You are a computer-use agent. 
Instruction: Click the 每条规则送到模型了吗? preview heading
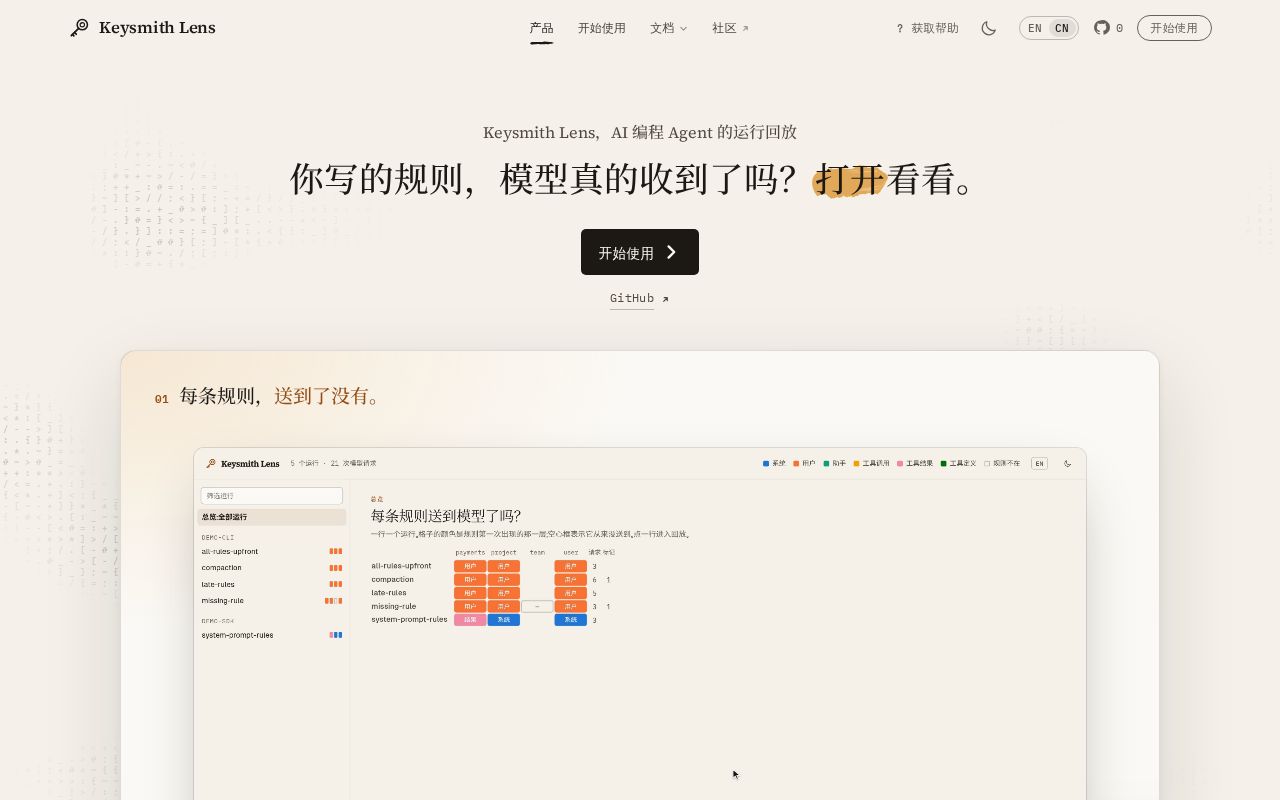[446, 516]
